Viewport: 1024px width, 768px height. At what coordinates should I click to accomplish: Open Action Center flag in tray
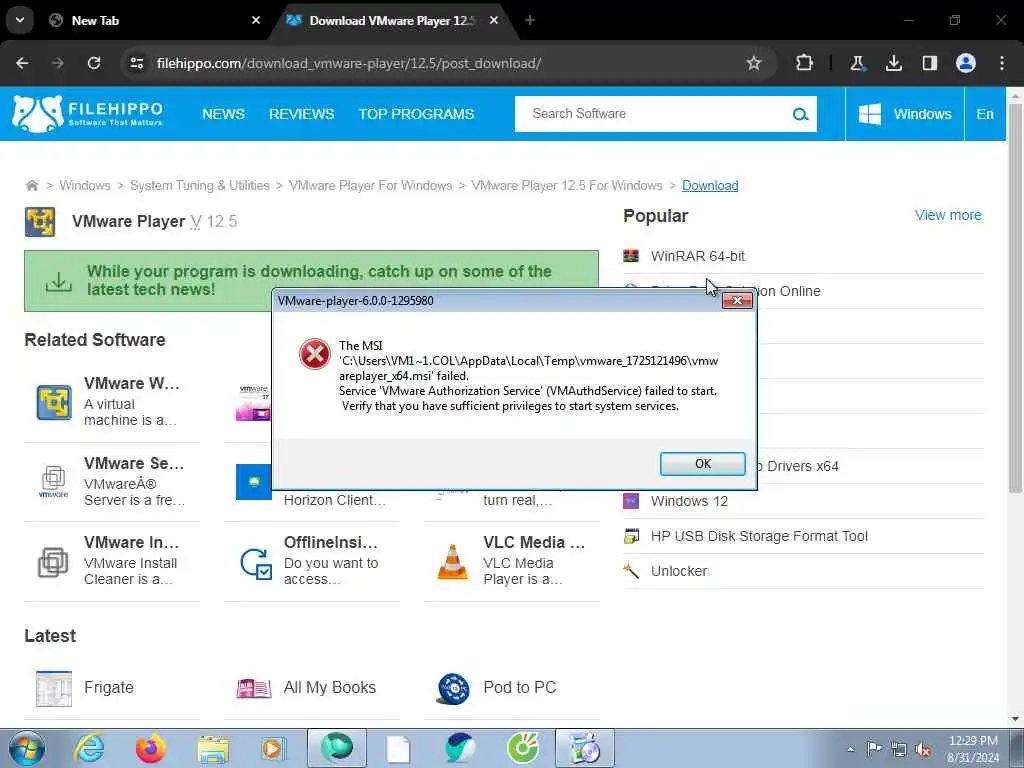tap(873, 749)
